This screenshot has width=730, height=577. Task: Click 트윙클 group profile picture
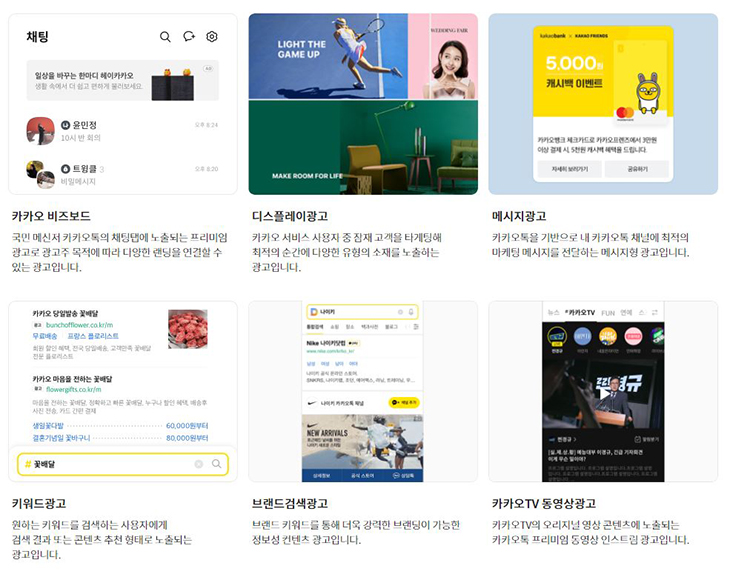[41, 175]
